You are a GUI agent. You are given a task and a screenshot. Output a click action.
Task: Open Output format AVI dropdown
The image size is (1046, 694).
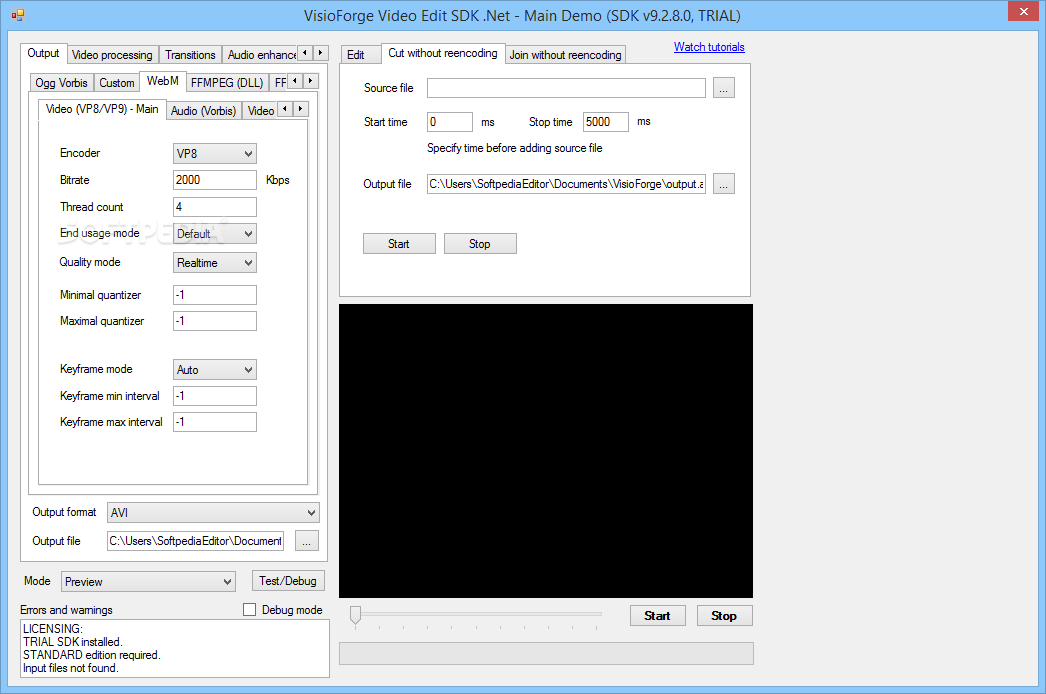[213, 512]
